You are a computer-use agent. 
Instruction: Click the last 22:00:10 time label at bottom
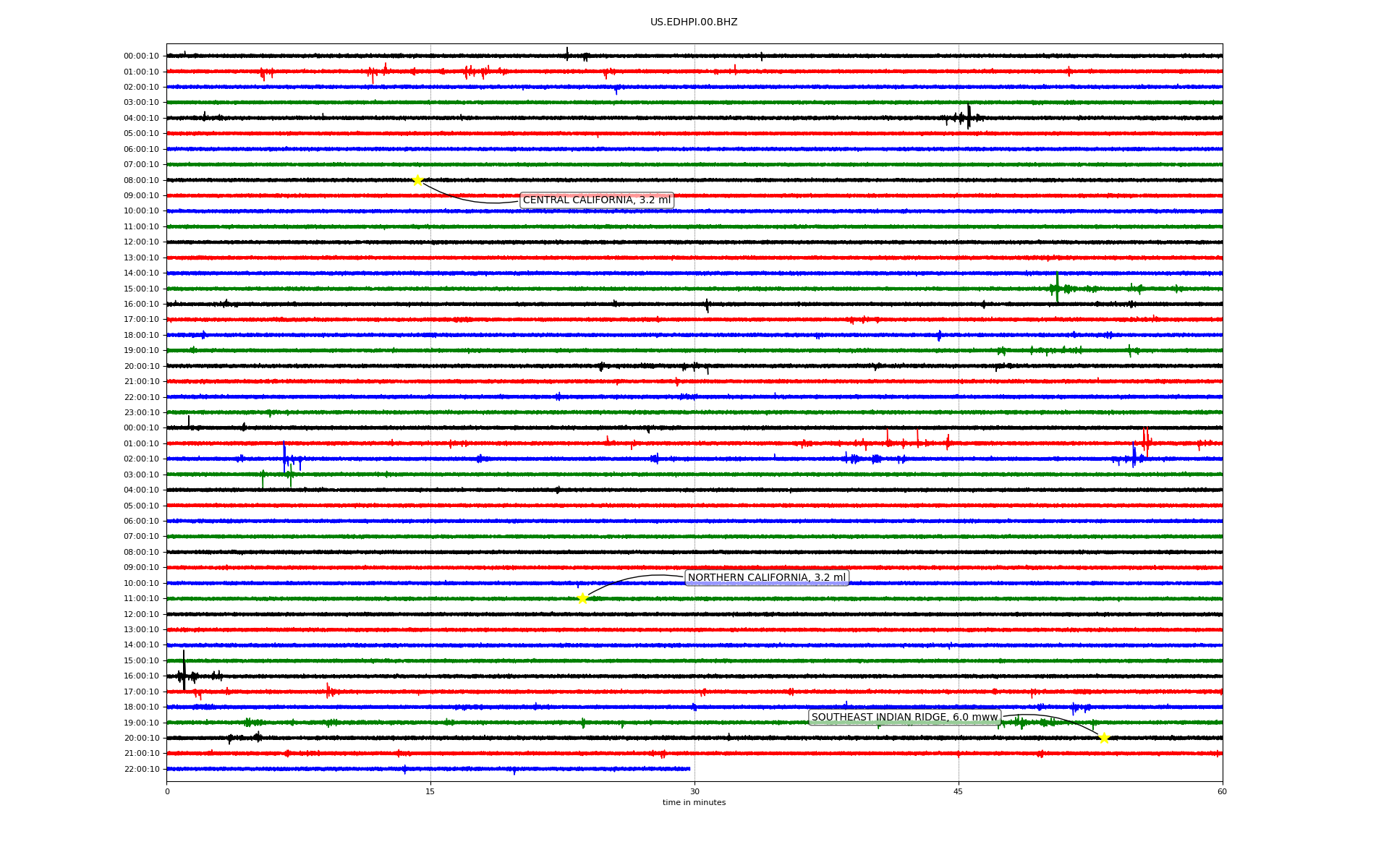[x=141, y=770]
